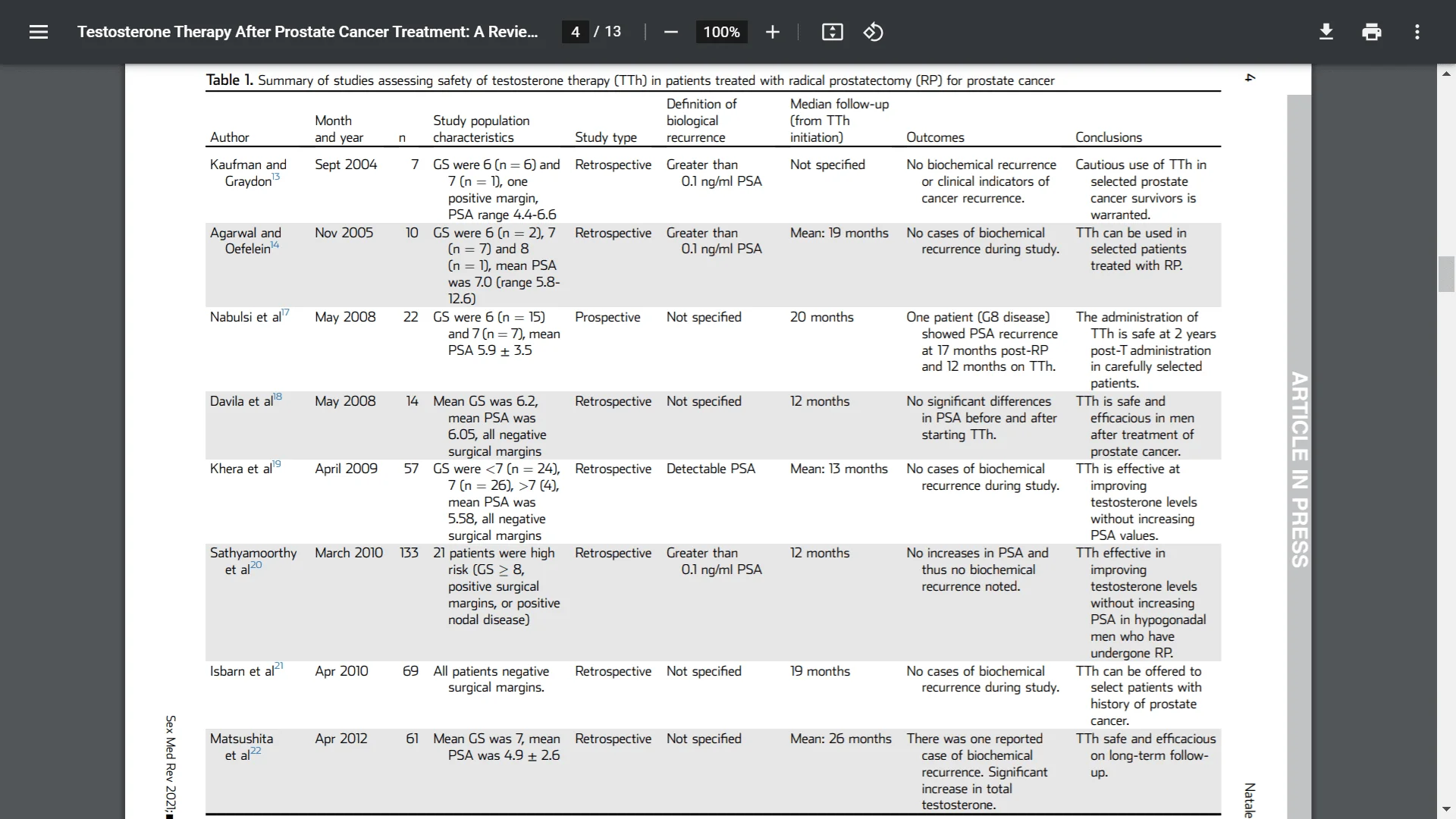Viewport: 1456px width, 819px height.
Task: Click the 'April 2009' date cell
Action: [346, 469]
